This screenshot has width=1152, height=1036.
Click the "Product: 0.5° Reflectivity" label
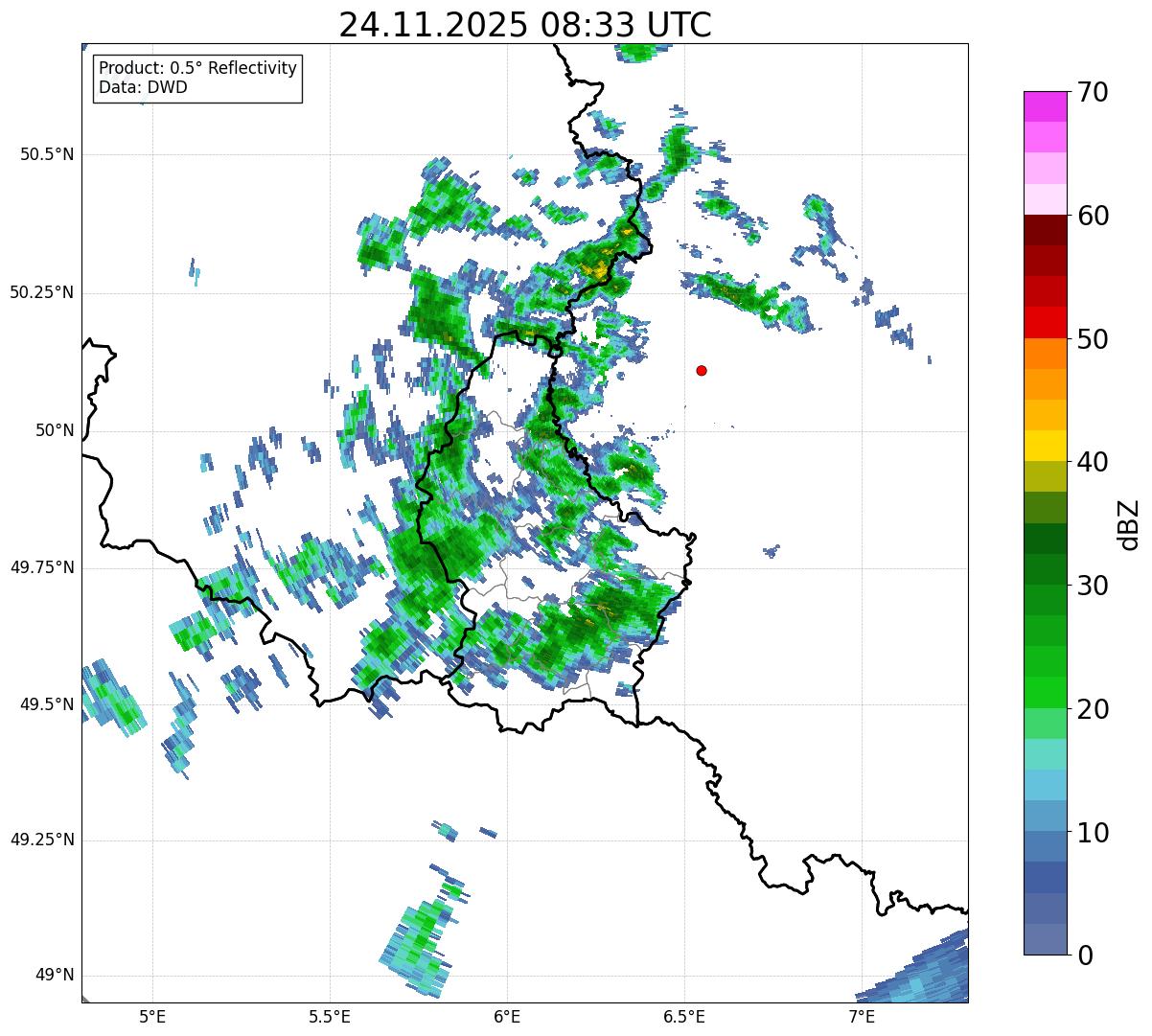coord(197,69)
